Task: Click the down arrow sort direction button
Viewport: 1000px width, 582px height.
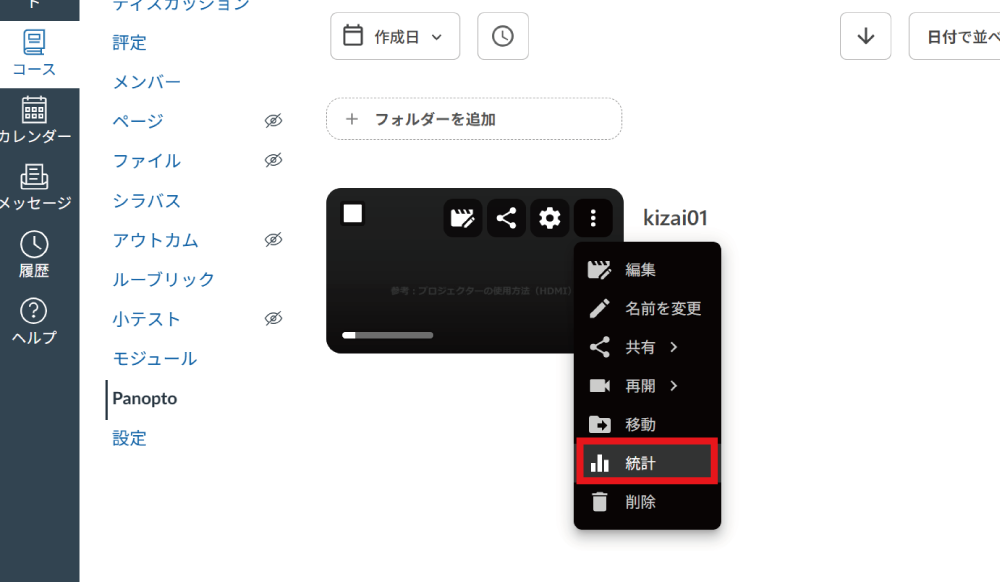Action: (x=865, y=36)
